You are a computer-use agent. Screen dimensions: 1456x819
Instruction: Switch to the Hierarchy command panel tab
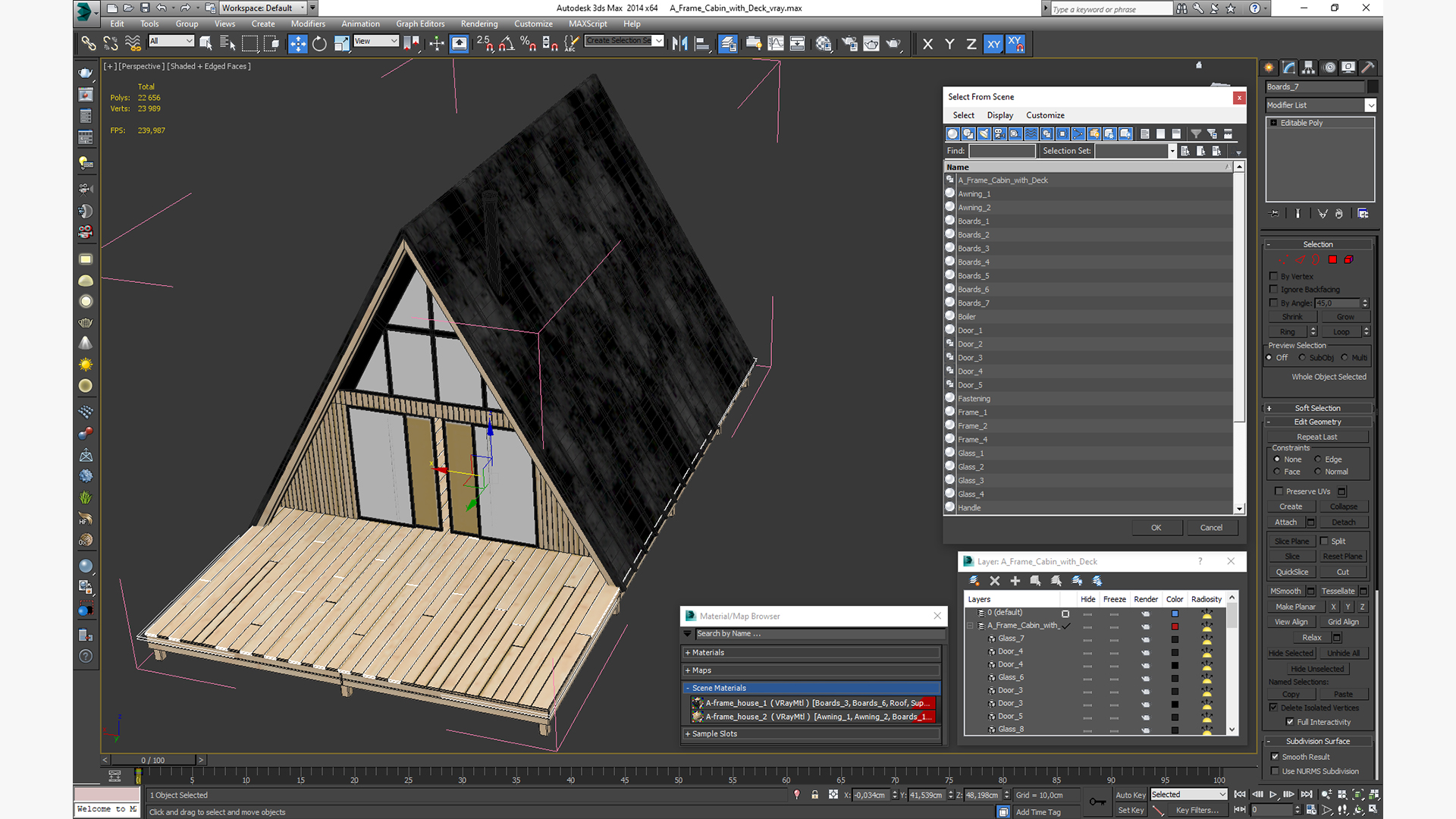tap(1308, 67)
